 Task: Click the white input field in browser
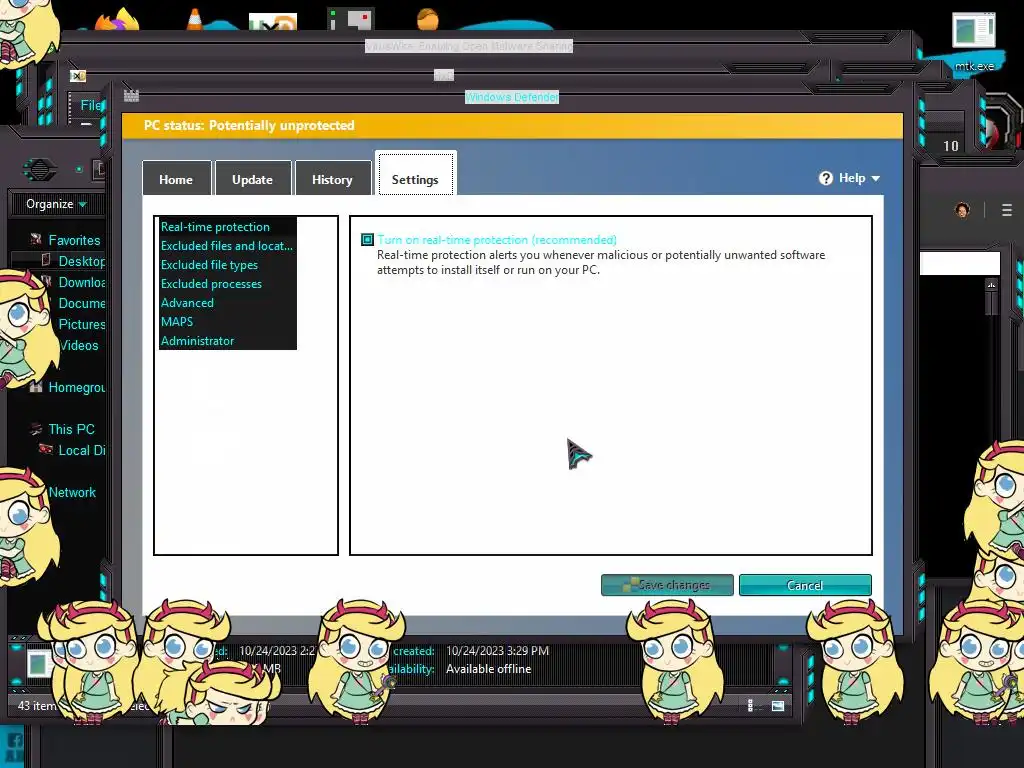coord(959,264)
